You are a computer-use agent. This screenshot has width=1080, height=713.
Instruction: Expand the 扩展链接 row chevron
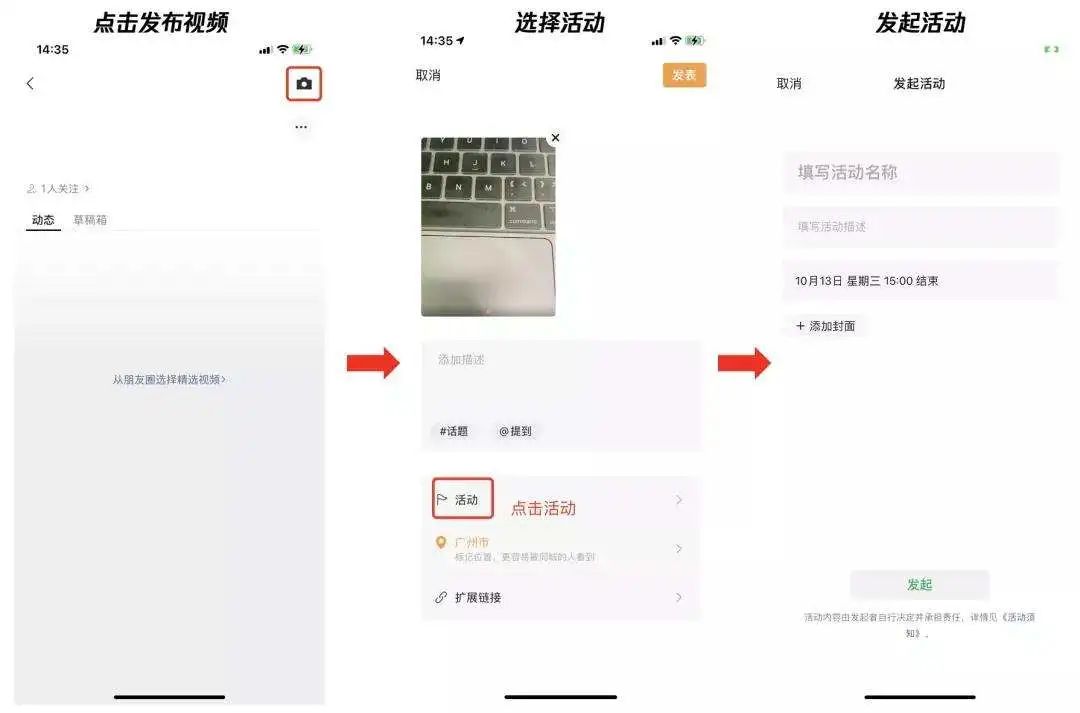(x=679, y=597)
